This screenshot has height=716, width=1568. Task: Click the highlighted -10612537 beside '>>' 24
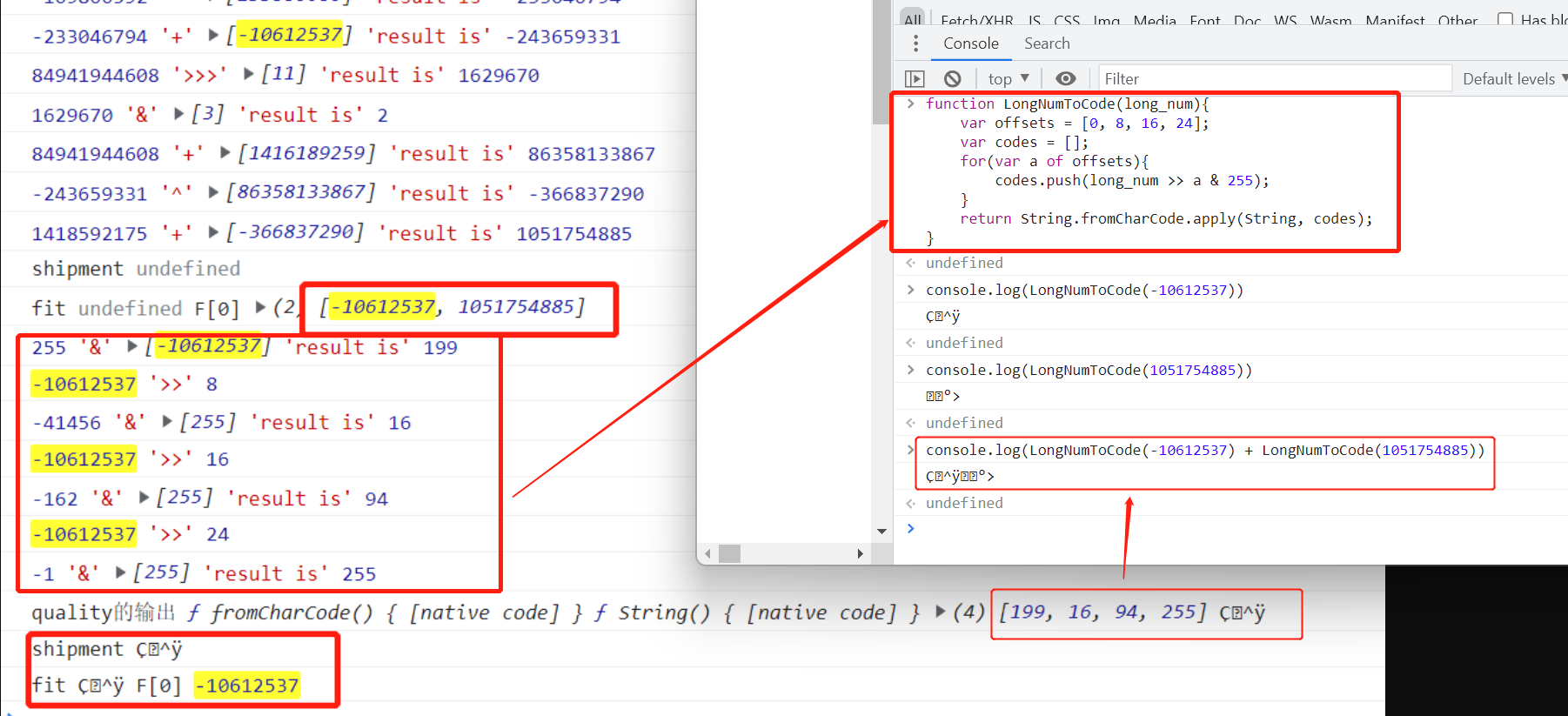pyautogui.click(x=84, y=534)
